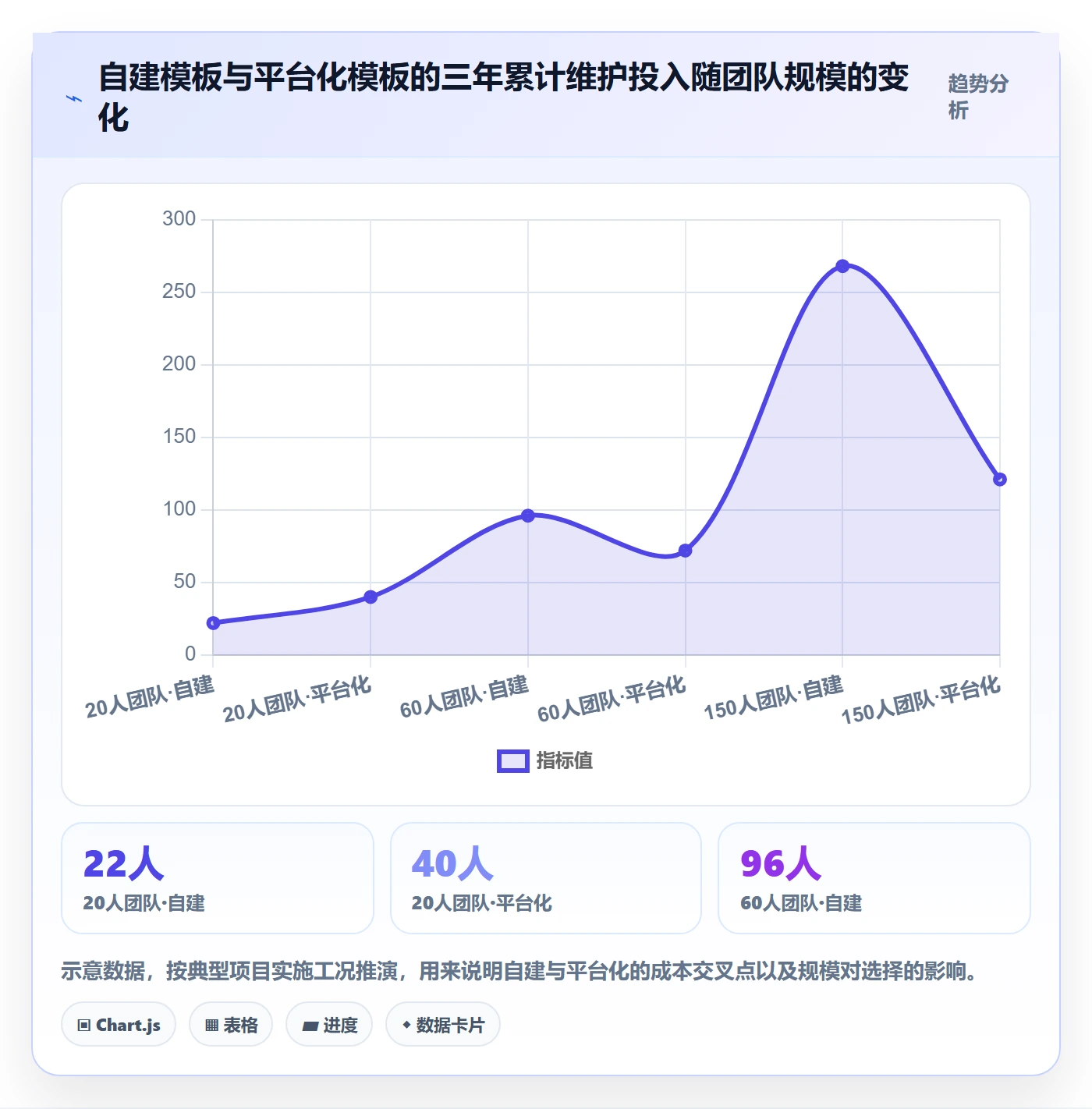Click the 20人团队·平台化 label under 40人
This screenshot has width=1092, height=1109.
point(482,903)
